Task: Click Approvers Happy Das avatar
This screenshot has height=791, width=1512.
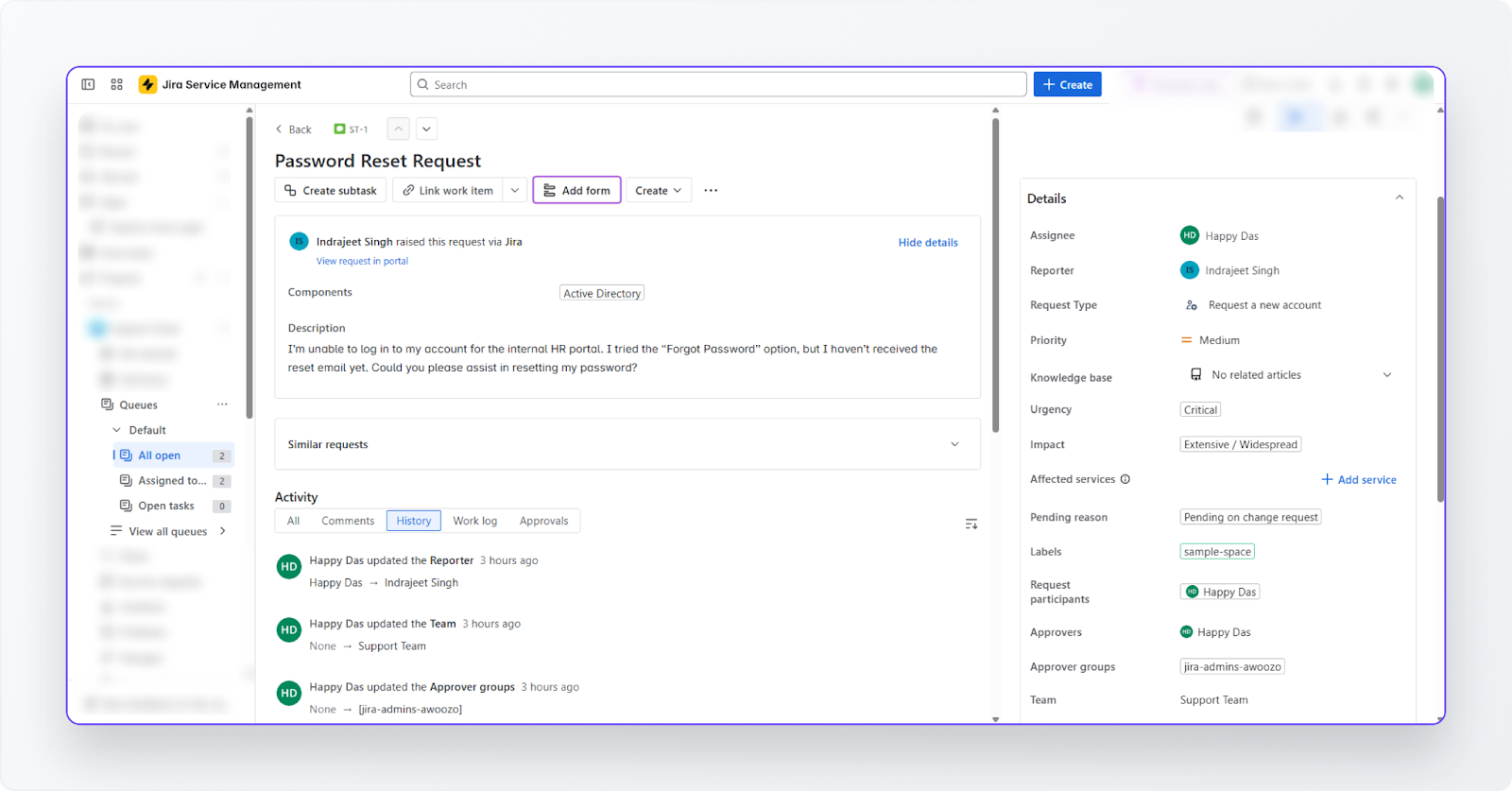Action: [x=1187, y=631]
